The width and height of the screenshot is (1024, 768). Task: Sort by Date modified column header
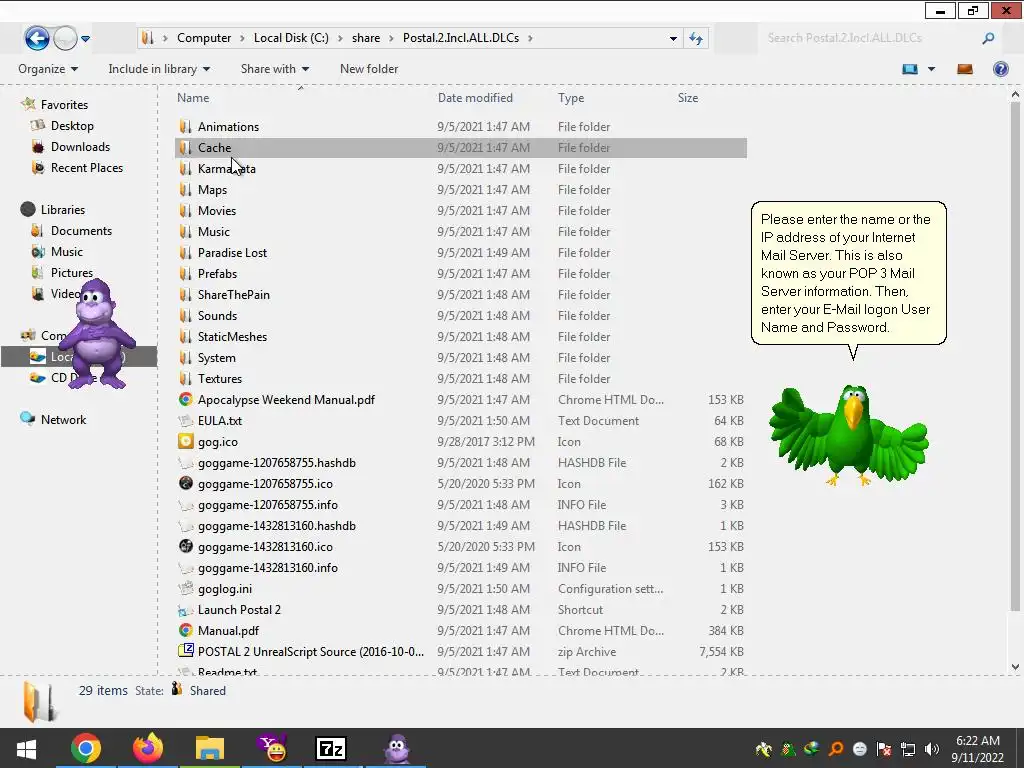(x=475, y=98)
